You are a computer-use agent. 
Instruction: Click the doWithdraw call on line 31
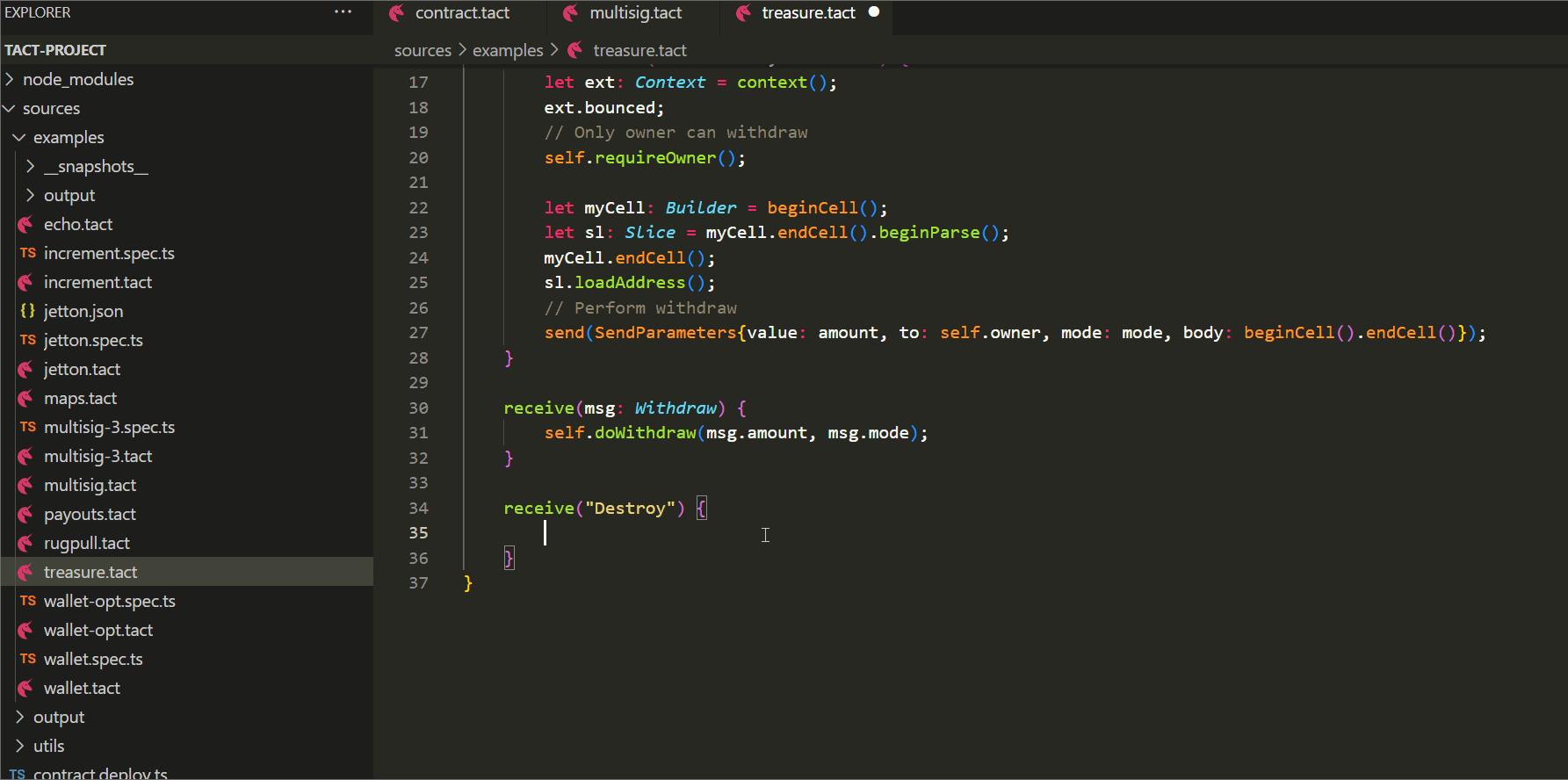[x=645, y=433]
